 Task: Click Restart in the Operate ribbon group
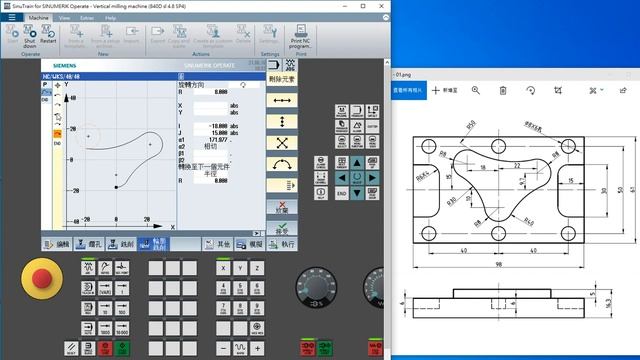click(48, 34)
